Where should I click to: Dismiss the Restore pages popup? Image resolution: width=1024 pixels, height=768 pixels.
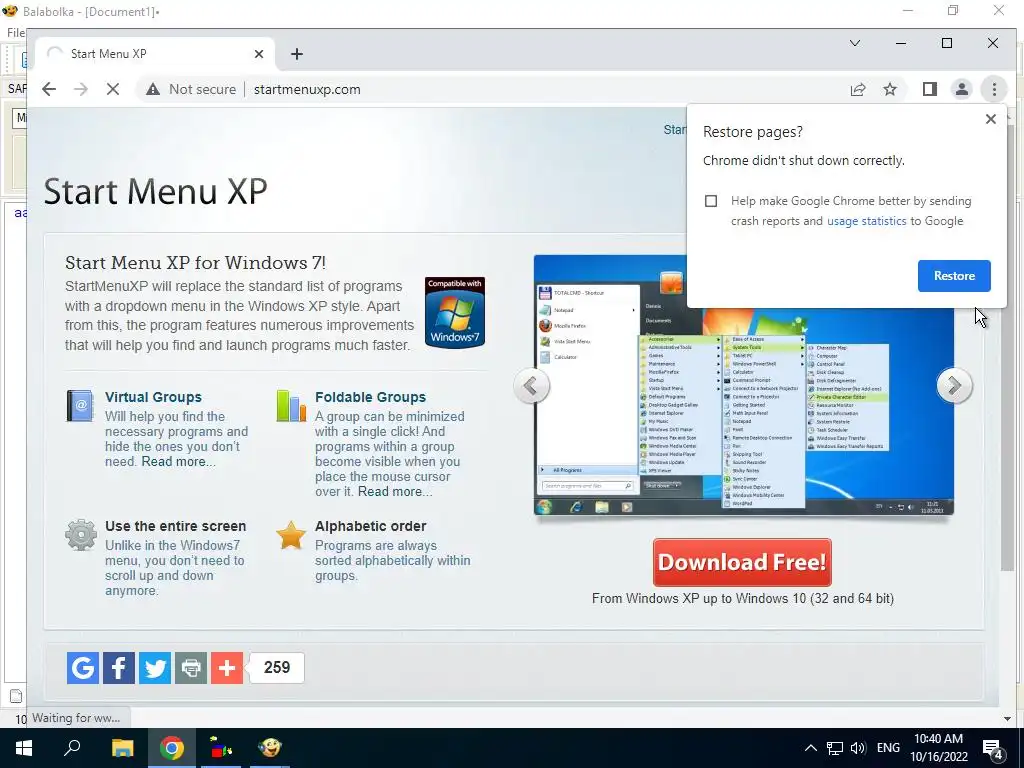click(x=991, y=119)
